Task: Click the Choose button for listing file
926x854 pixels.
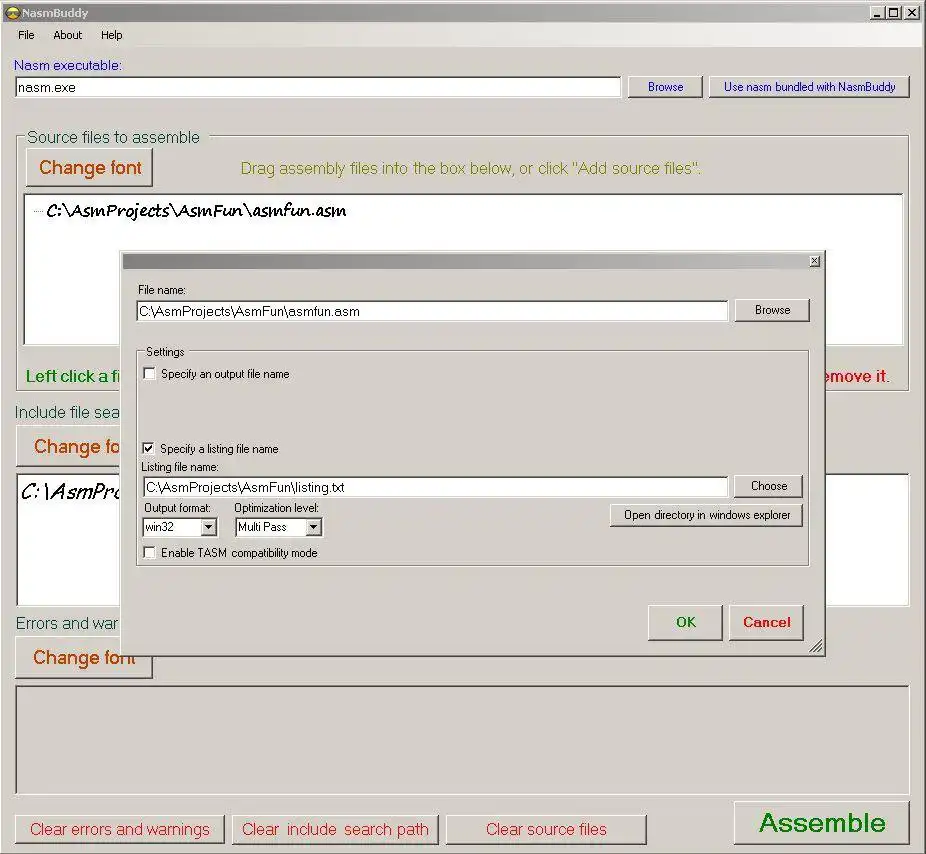Action: point(768,486)
